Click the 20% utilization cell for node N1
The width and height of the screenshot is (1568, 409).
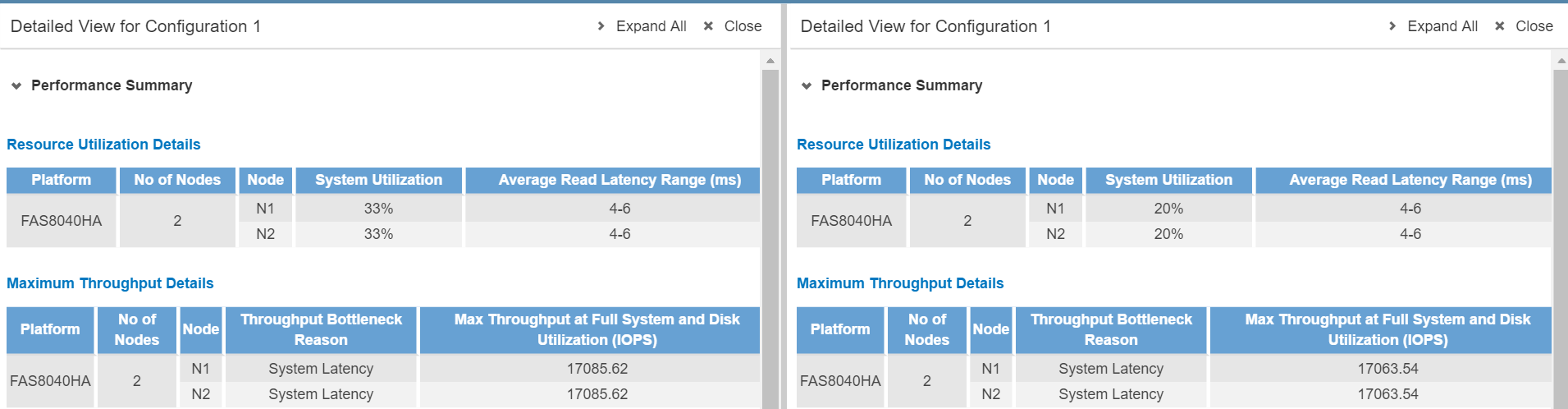point(1168,209)
